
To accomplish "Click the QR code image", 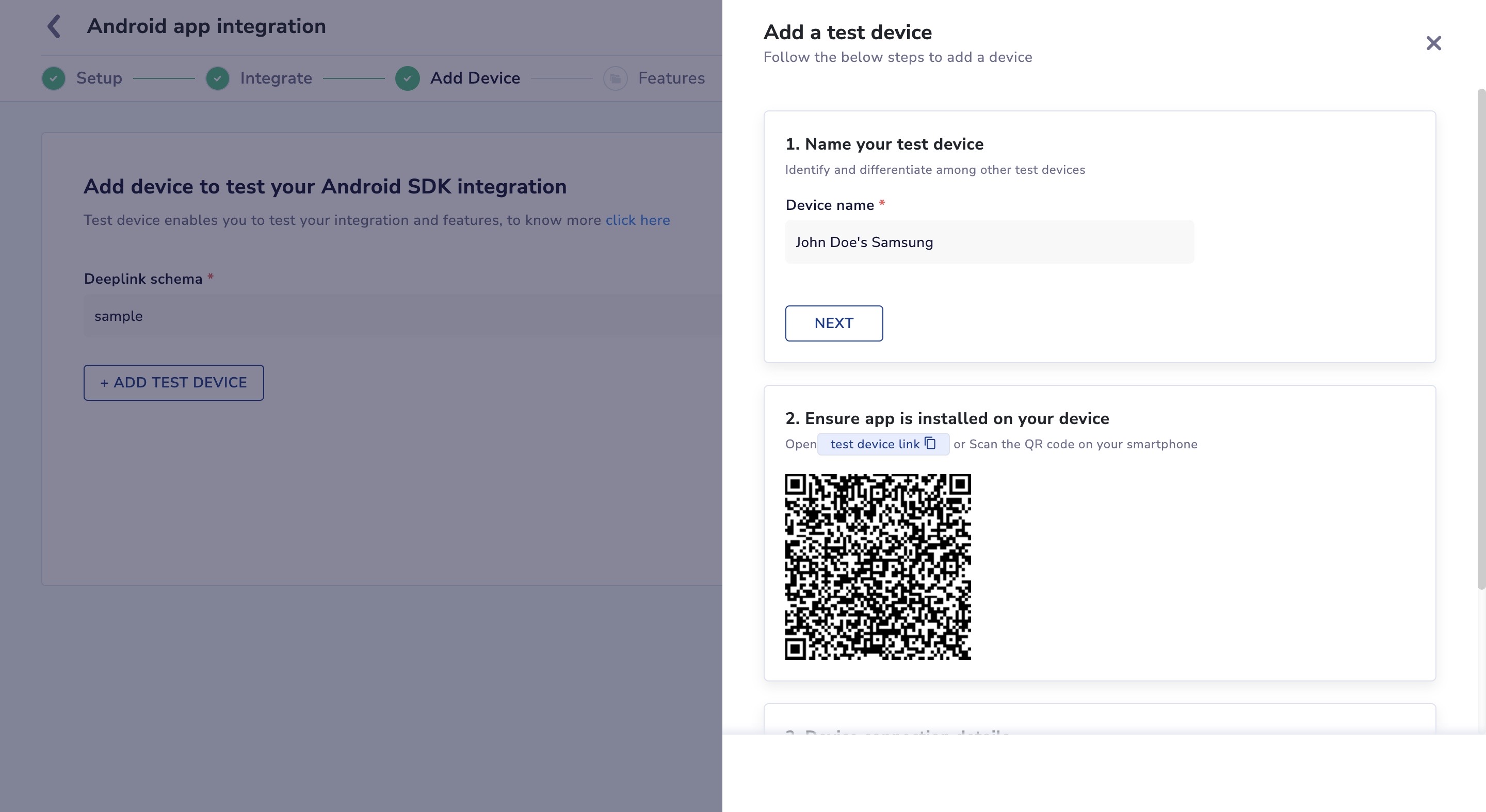I will tap(877, 567).
